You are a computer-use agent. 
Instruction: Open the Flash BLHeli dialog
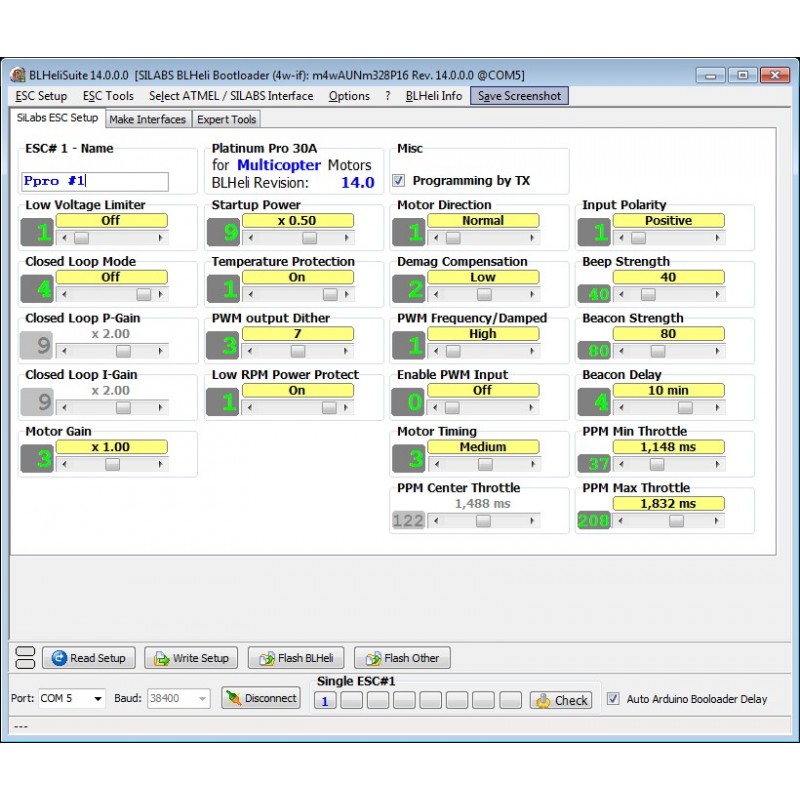click(x=296, y=658)
